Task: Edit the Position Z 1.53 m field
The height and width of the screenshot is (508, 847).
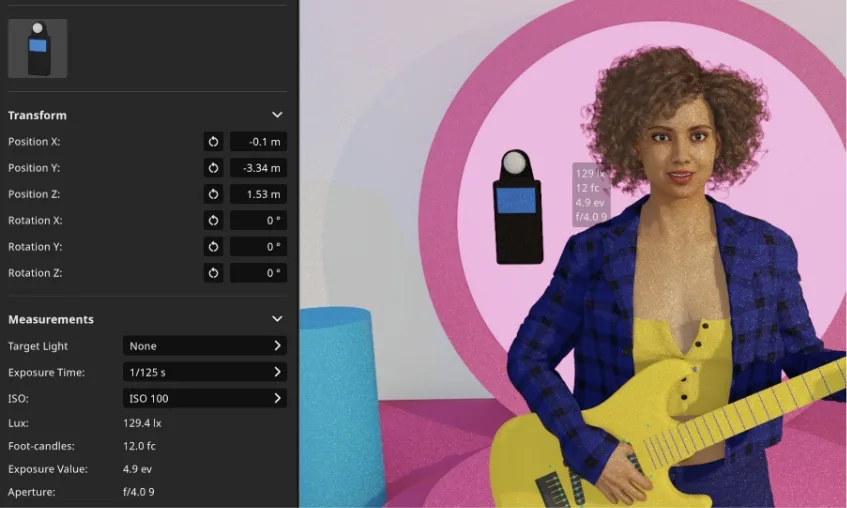Action: tap(258, 194)
